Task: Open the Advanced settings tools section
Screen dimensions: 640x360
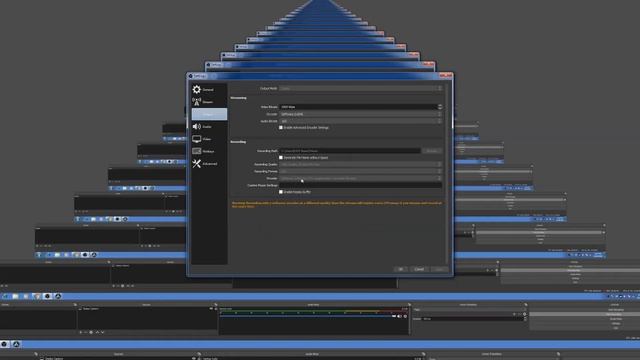Action: [x=209, y=164]
